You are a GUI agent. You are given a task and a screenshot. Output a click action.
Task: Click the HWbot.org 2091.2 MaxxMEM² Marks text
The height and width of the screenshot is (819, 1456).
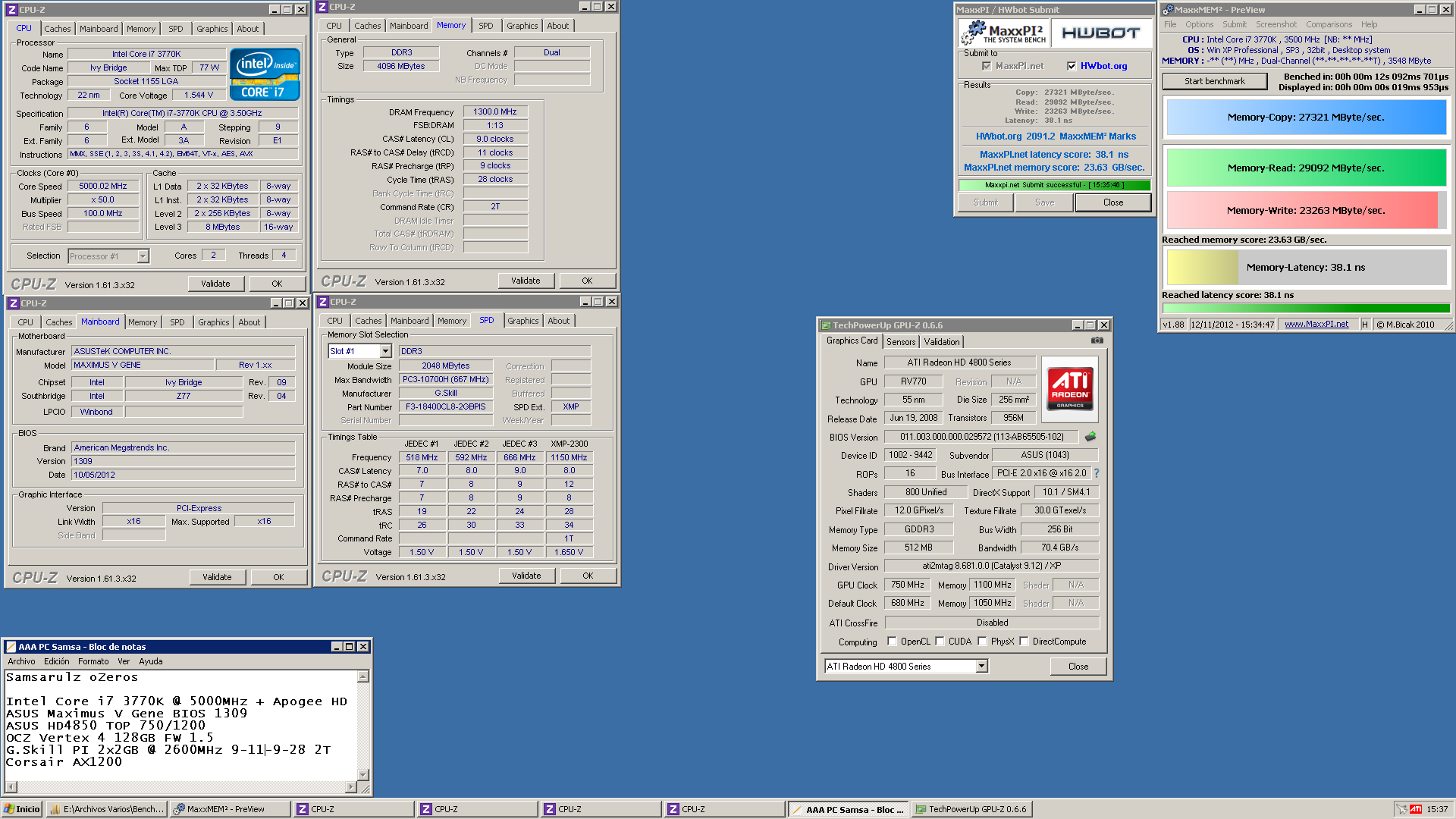(x=1056, y=136)
